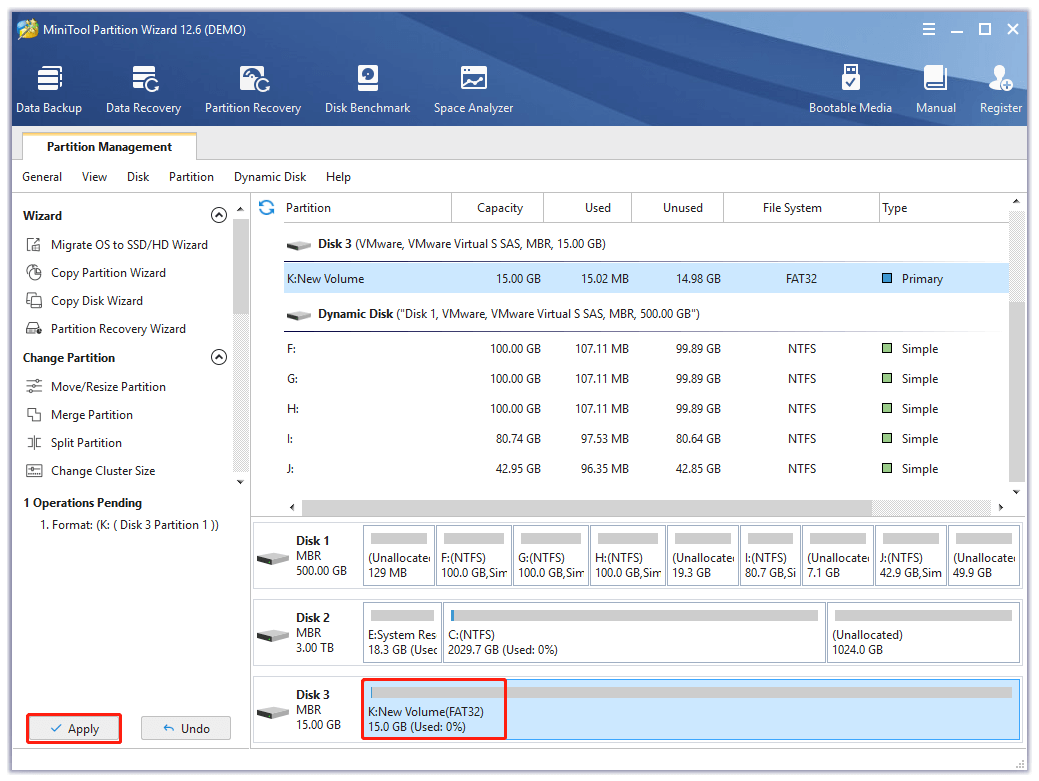Viewport: 1039px width, 781px height.
Task: Open the Partition menu
Action: (x=191, y=177)
